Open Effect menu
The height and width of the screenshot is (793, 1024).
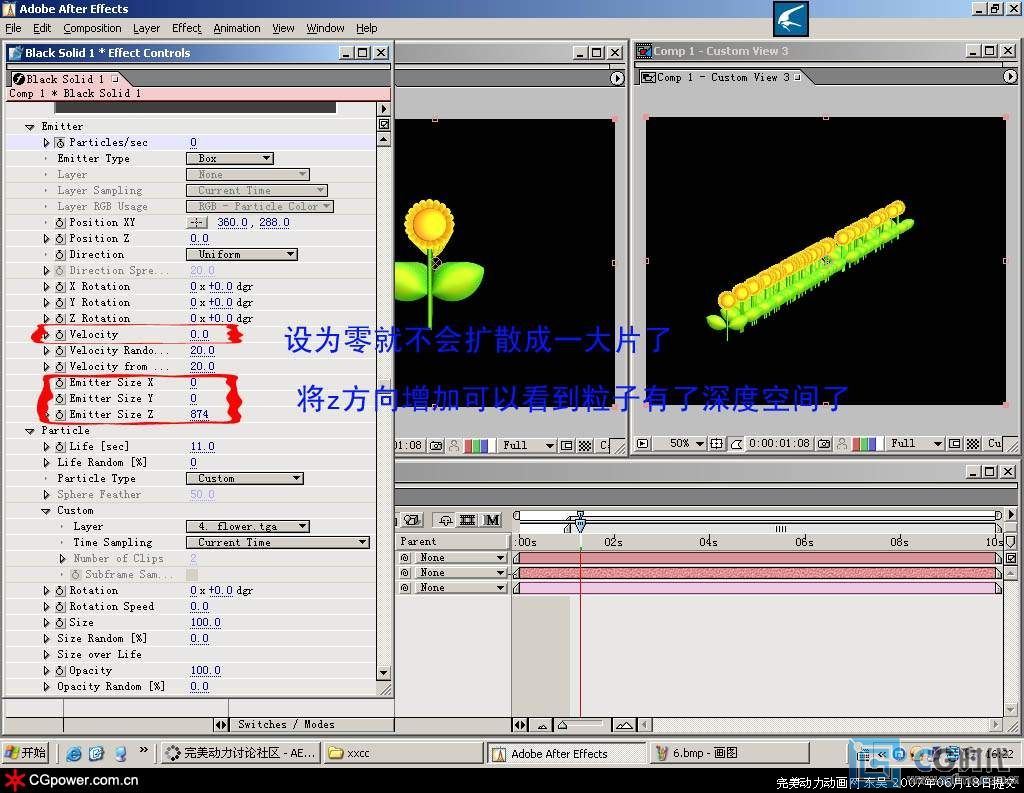tap(187, 28)
